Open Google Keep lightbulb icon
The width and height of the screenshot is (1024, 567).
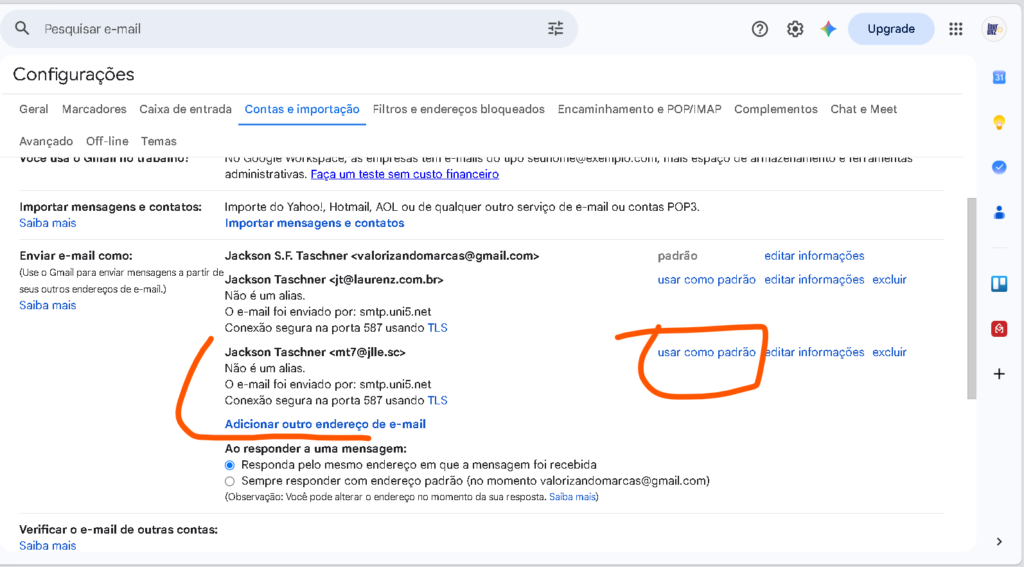coord(999,122)
